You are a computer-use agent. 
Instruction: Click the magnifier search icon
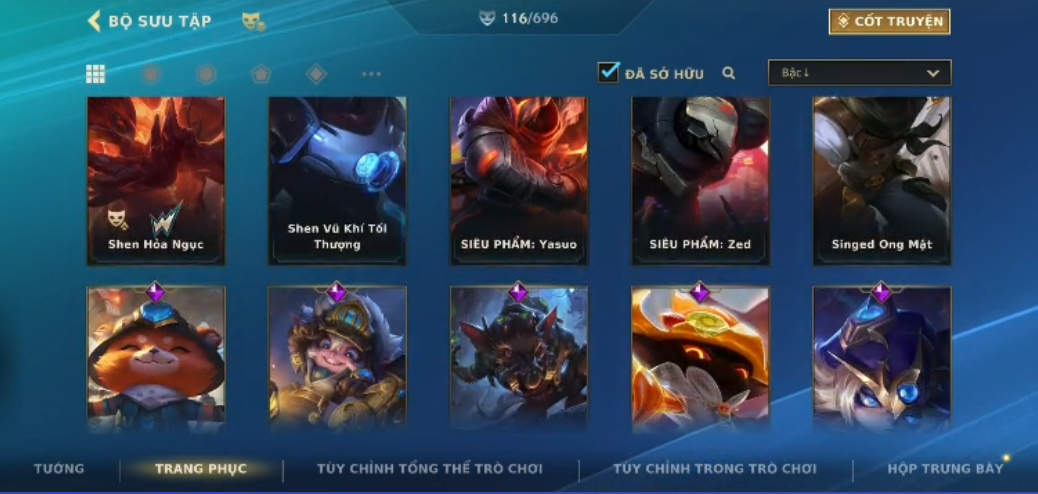click(x=729, y=73)
